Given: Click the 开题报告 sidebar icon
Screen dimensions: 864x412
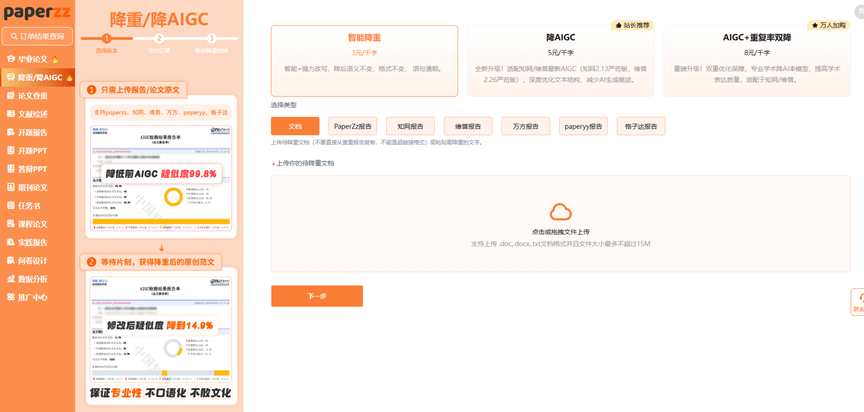Looking at the screenshot, I should [10, 132].
